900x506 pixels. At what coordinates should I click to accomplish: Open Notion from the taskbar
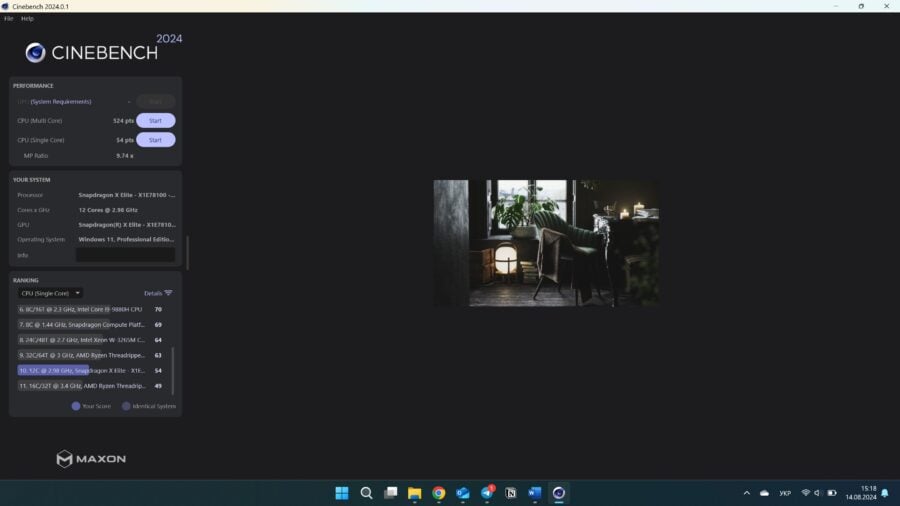point(511,493)
